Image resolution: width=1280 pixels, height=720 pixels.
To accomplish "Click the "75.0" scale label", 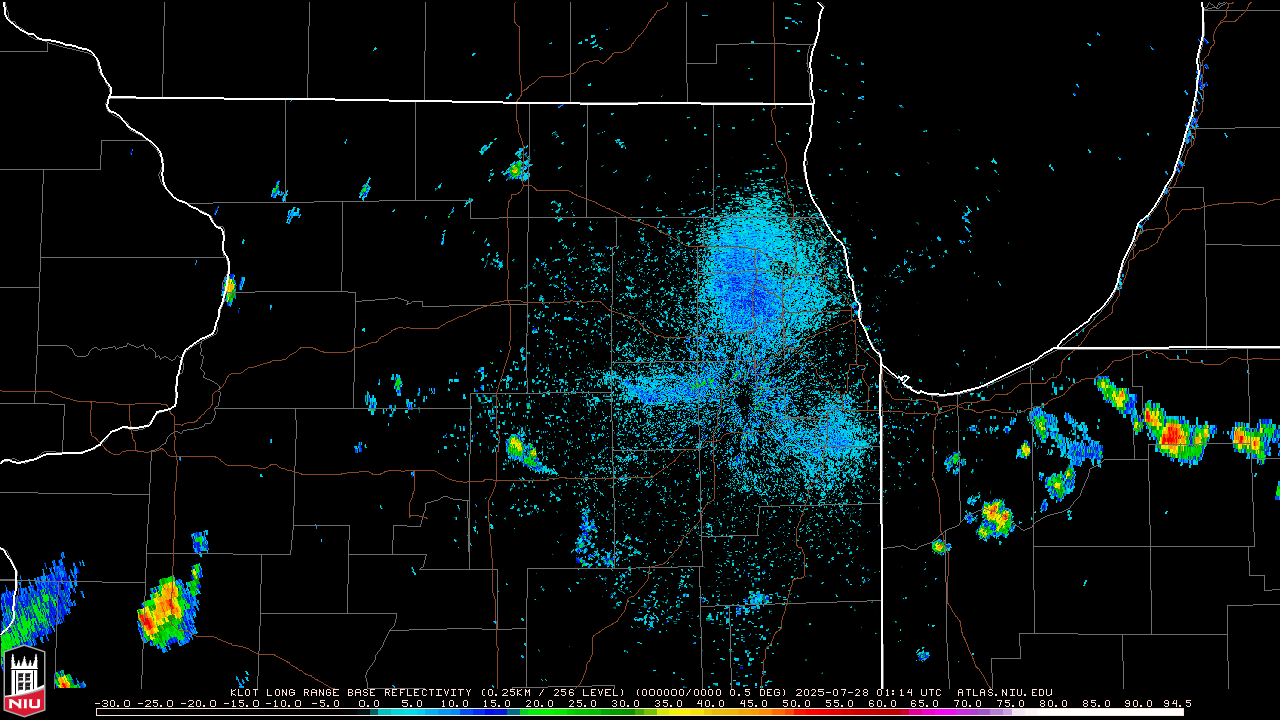I will pos(1013,704).
